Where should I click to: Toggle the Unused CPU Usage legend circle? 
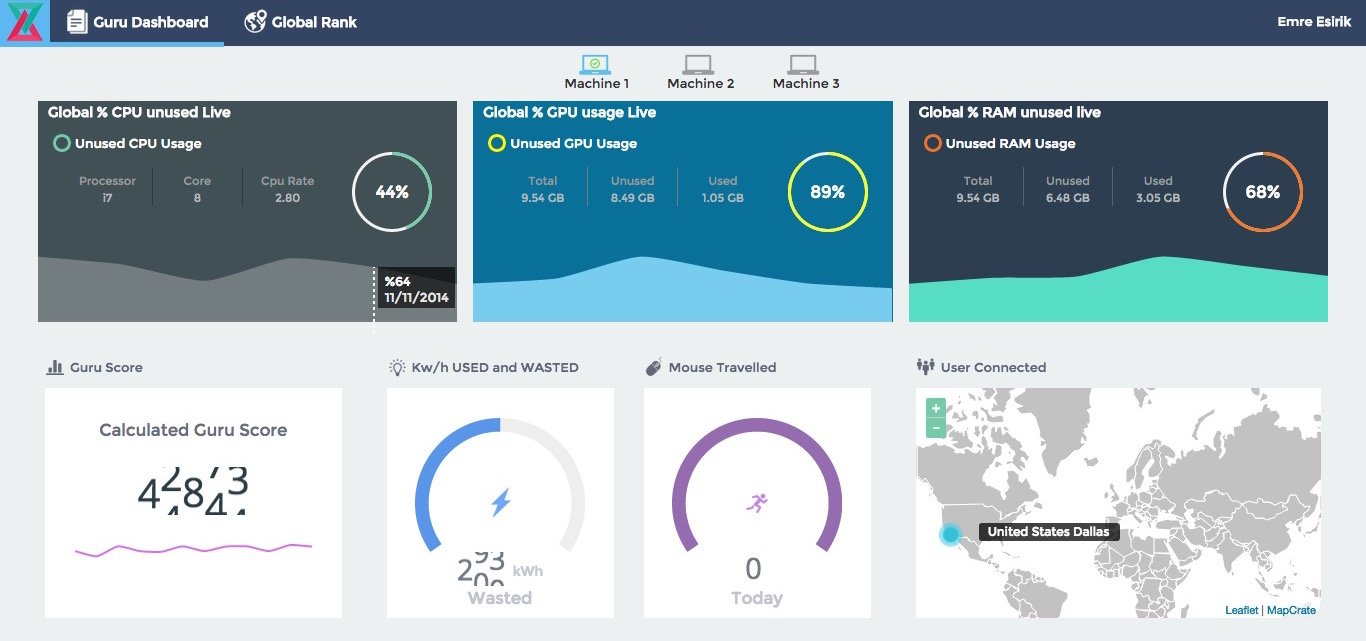pos(61,143)
